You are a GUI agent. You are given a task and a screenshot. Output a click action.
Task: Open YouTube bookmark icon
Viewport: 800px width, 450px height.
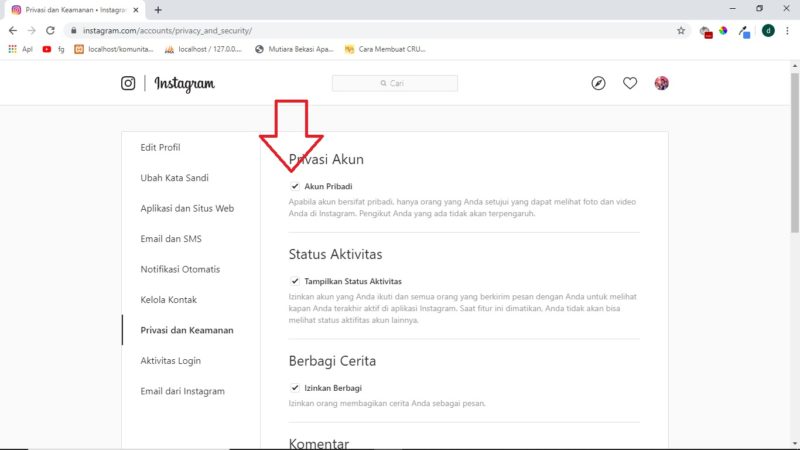[47, 49]
